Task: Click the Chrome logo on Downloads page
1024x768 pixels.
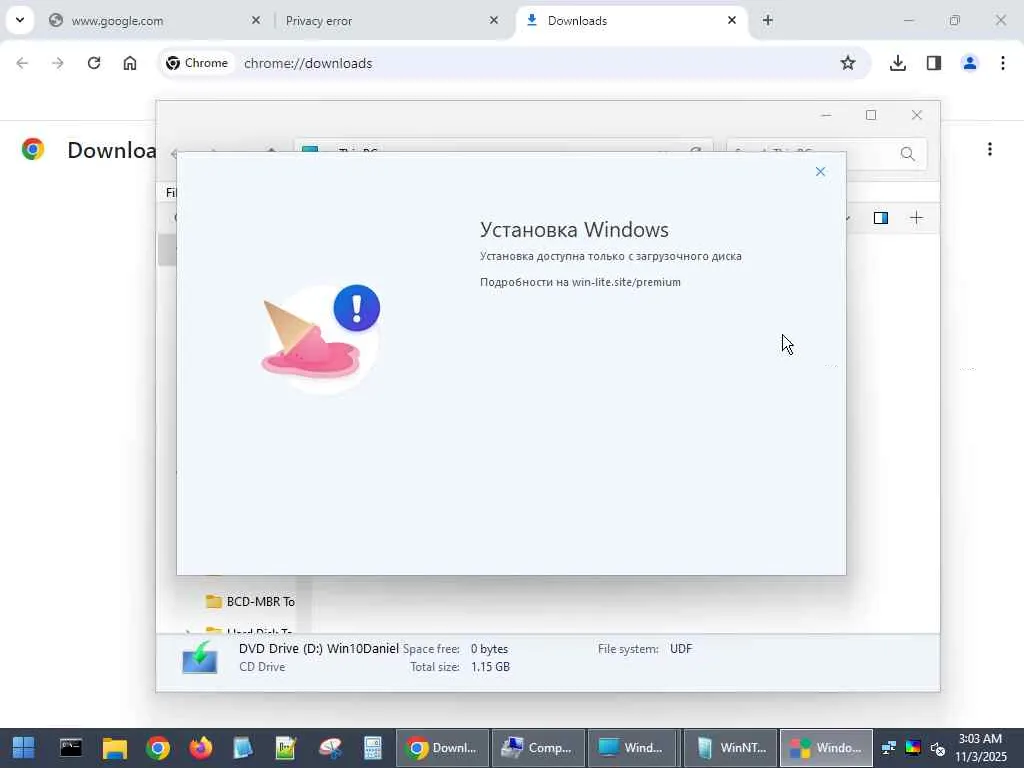Action: pos(33,150)
